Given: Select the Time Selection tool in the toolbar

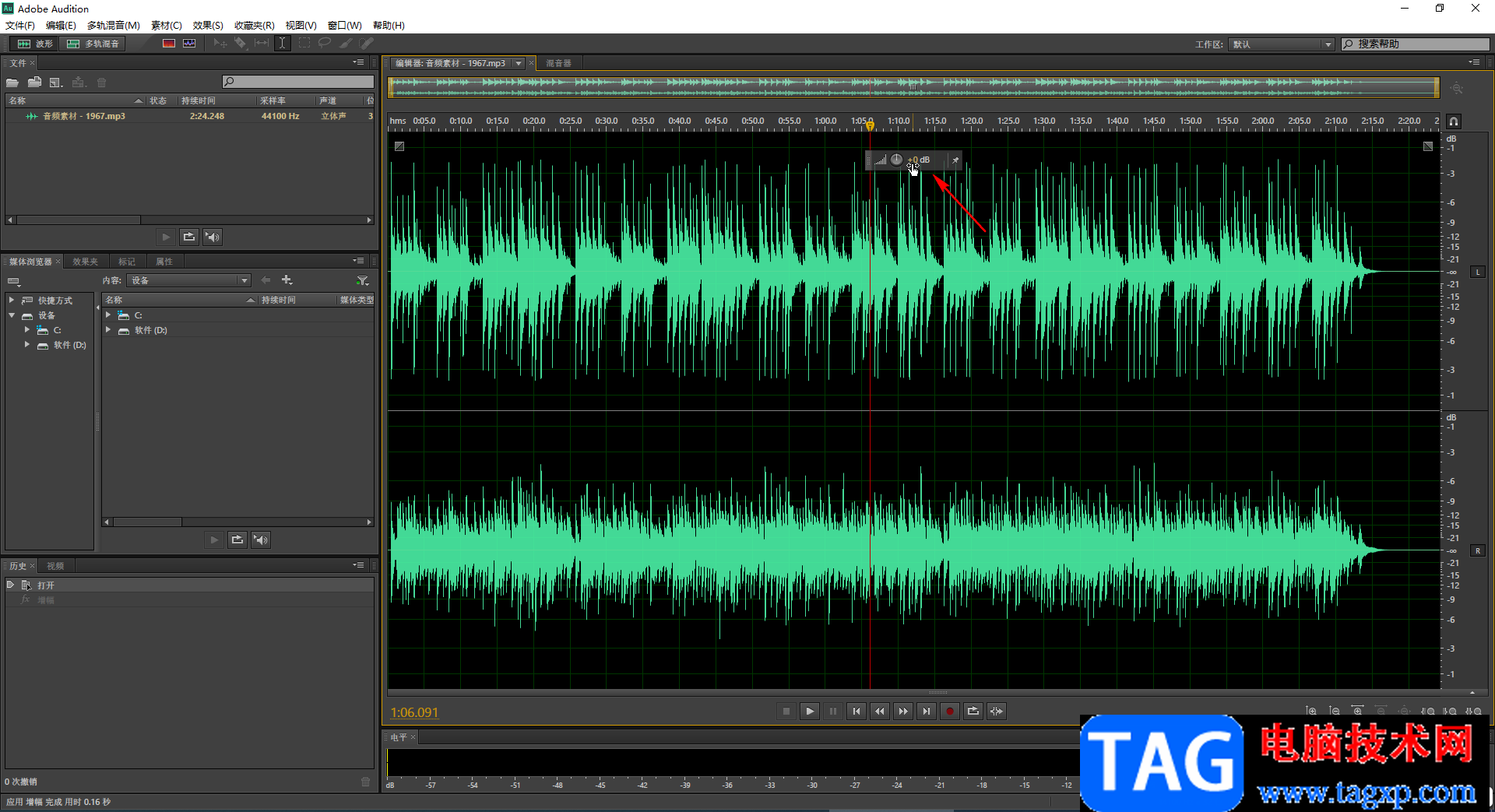Looking at the screenshot, I should pyautogui.click(x=283, y=44).
